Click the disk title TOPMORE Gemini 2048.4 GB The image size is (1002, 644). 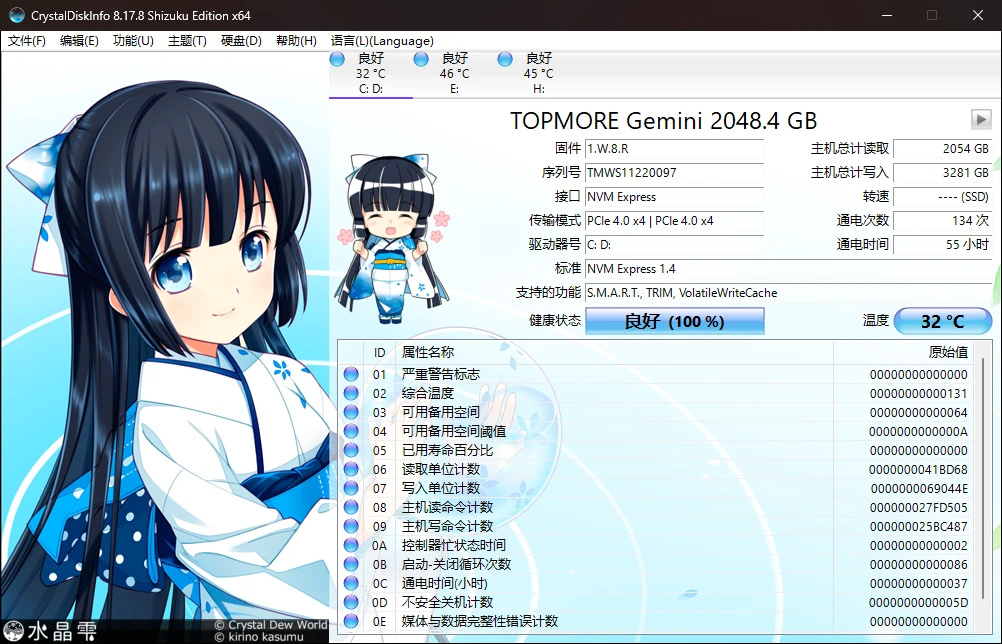point(663,120)
